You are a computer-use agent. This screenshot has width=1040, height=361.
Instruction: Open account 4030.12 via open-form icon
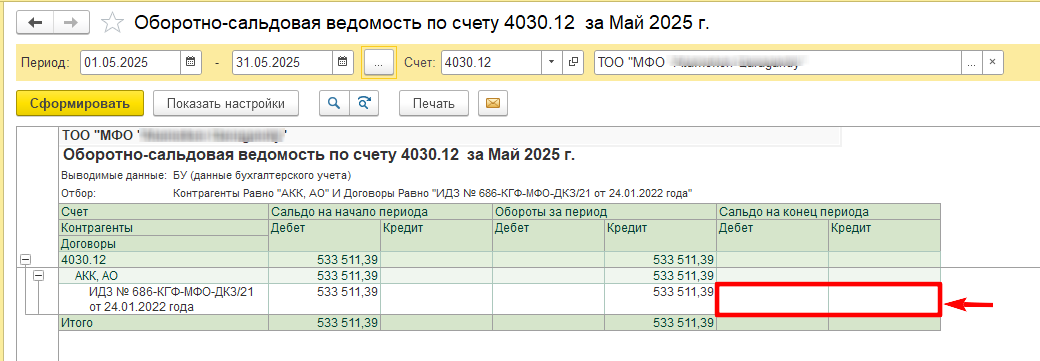pos(573,63)
